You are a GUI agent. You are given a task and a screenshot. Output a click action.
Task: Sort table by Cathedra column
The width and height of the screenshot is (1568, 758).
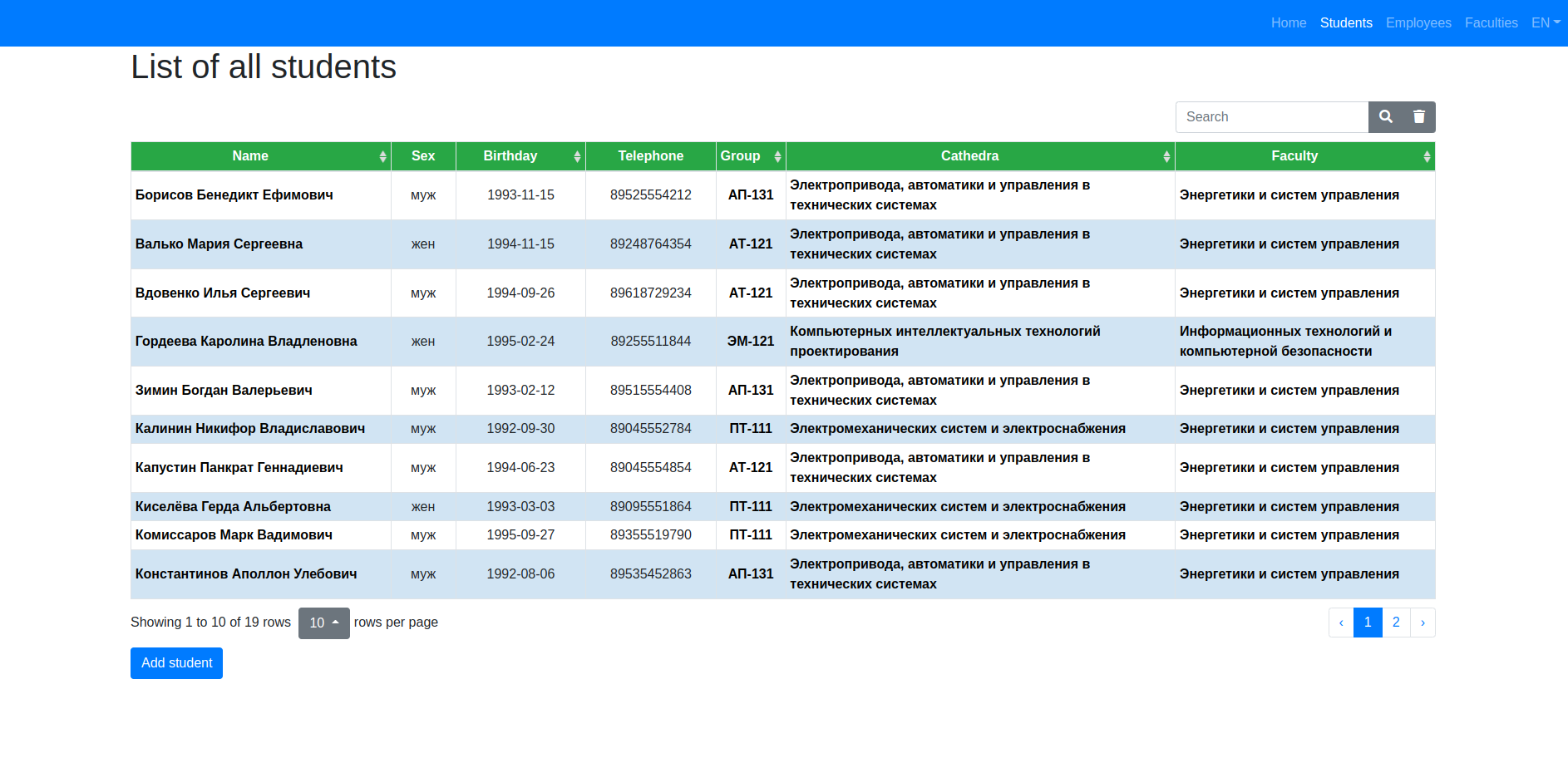pos(980,156)
